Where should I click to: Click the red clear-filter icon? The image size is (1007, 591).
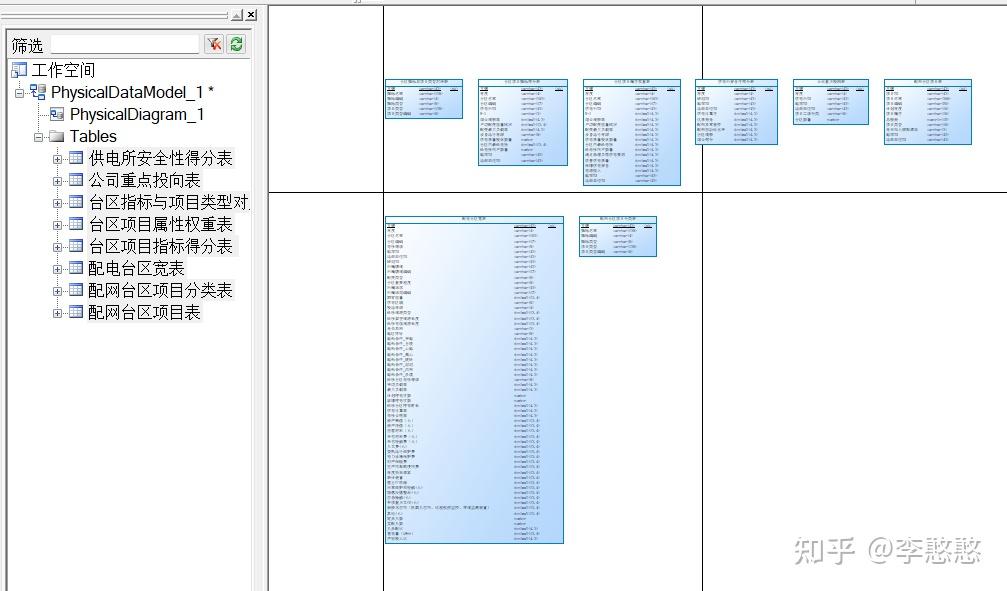(215, 42)
